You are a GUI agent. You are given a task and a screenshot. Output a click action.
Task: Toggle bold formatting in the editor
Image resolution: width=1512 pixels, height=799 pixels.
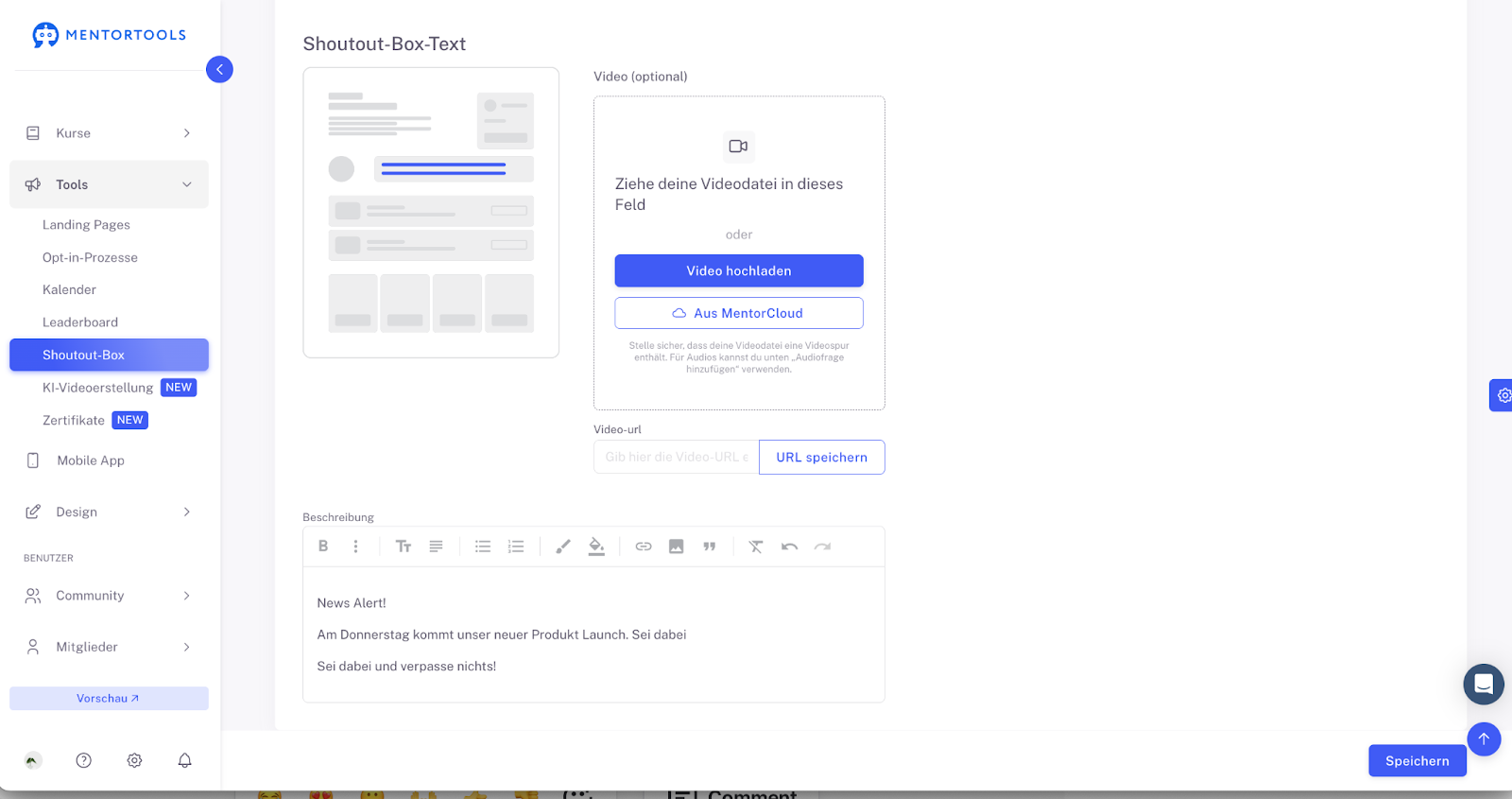tap(323, 547)
